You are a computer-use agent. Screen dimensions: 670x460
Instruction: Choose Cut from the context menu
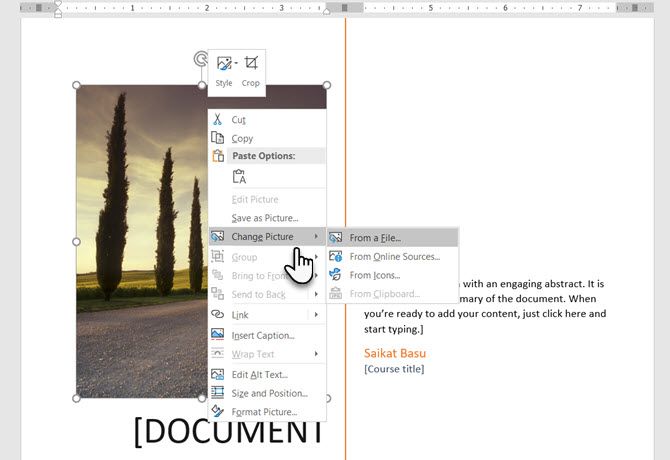click(x=267, y=120)
